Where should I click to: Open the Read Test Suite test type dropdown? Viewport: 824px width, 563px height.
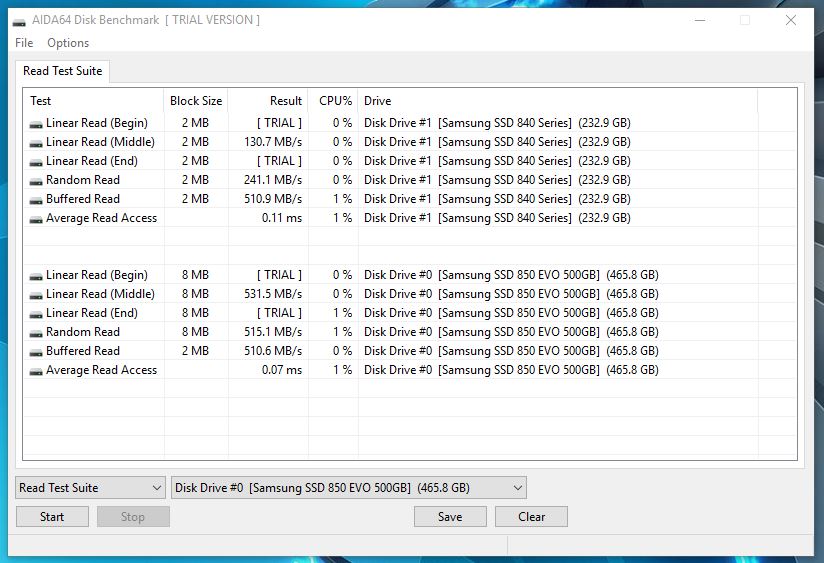tap(90, 488)
